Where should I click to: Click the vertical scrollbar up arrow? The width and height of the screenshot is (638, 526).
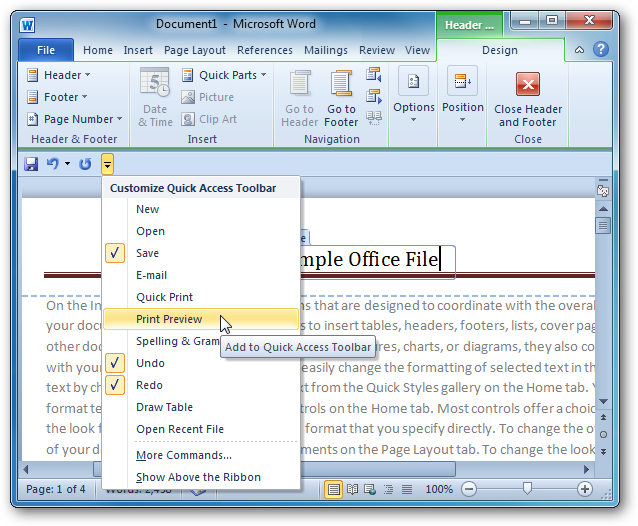[603, 209]
